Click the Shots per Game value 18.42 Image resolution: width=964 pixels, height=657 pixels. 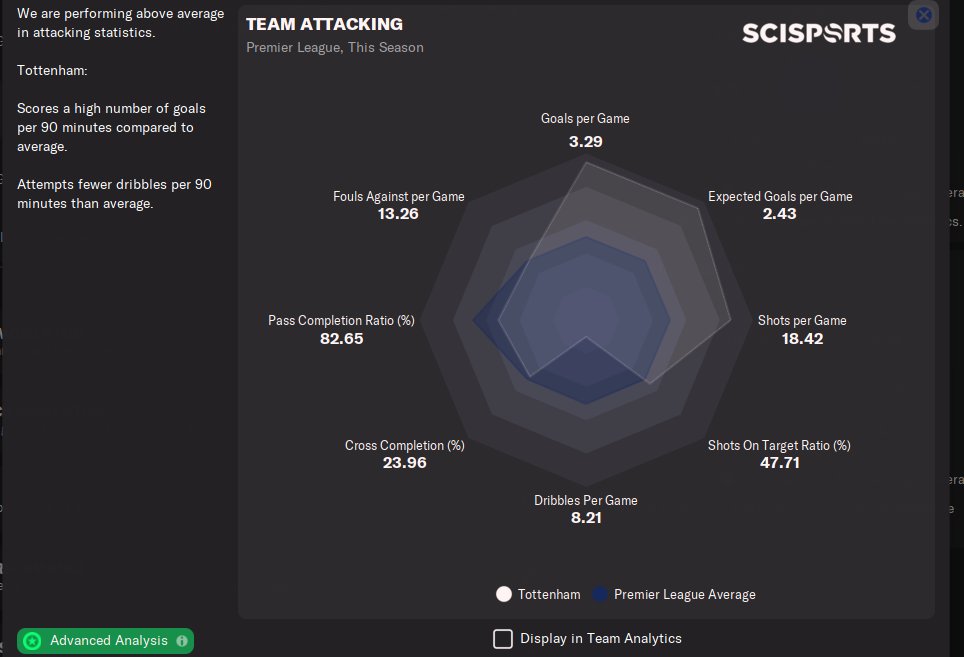coord(802,339)
